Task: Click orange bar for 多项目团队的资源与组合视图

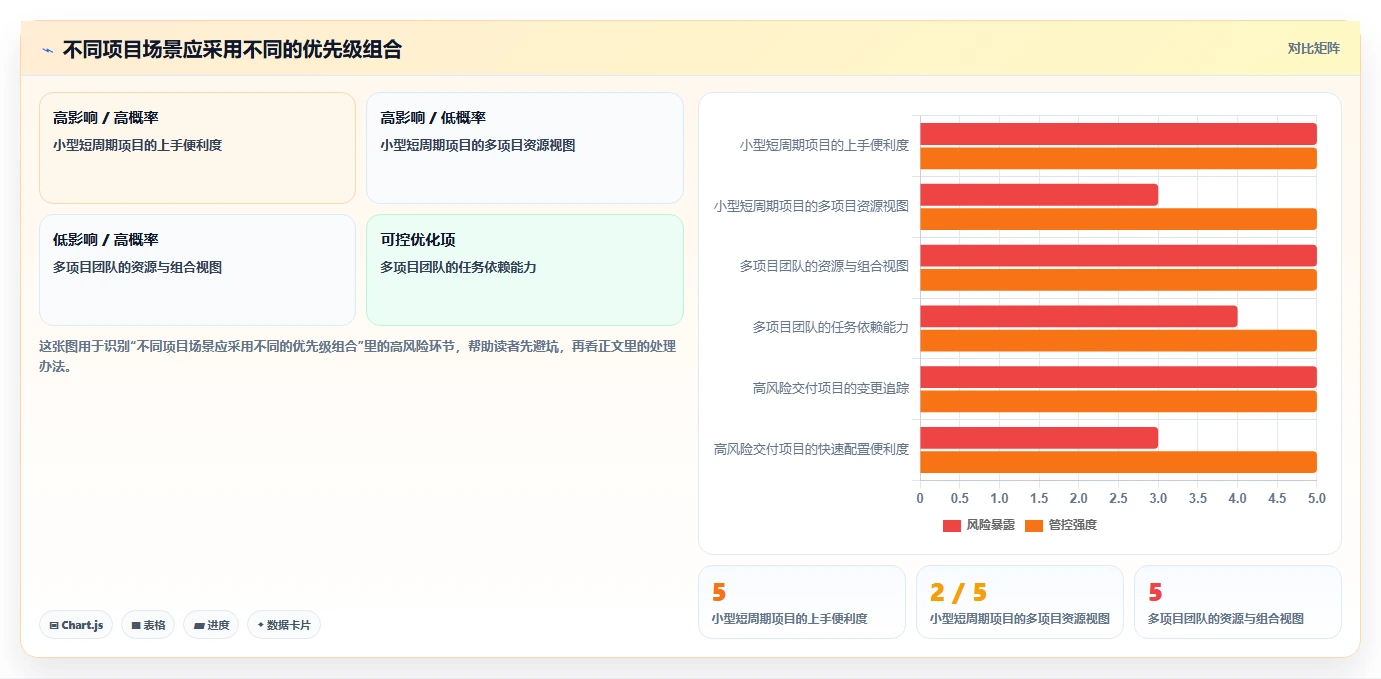Action: pyautogui.click(x=1118, y=280)
